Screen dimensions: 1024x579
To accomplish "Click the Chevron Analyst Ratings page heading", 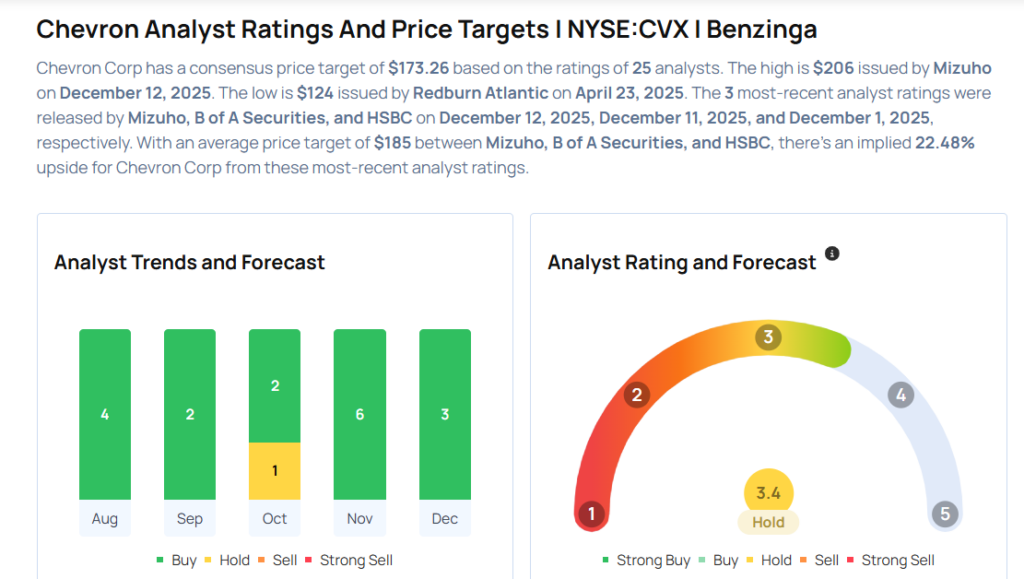I will [426, 29].
